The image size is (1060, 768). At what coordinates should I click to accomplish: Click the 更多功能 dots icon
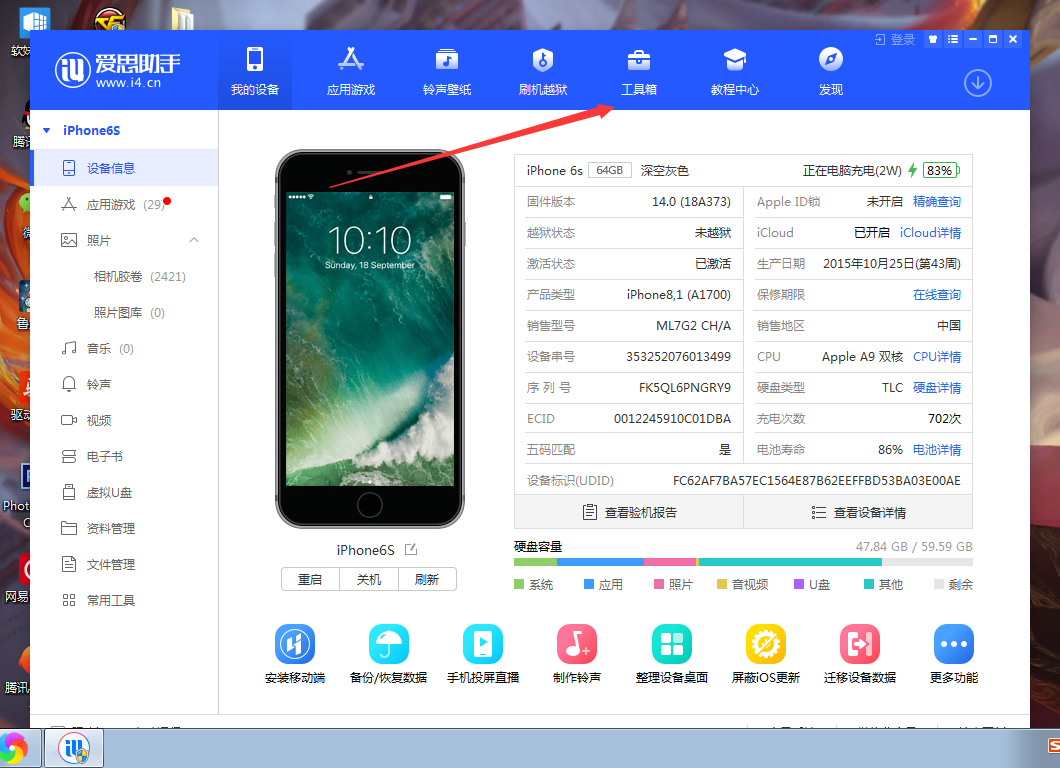(x=953, y=644)
